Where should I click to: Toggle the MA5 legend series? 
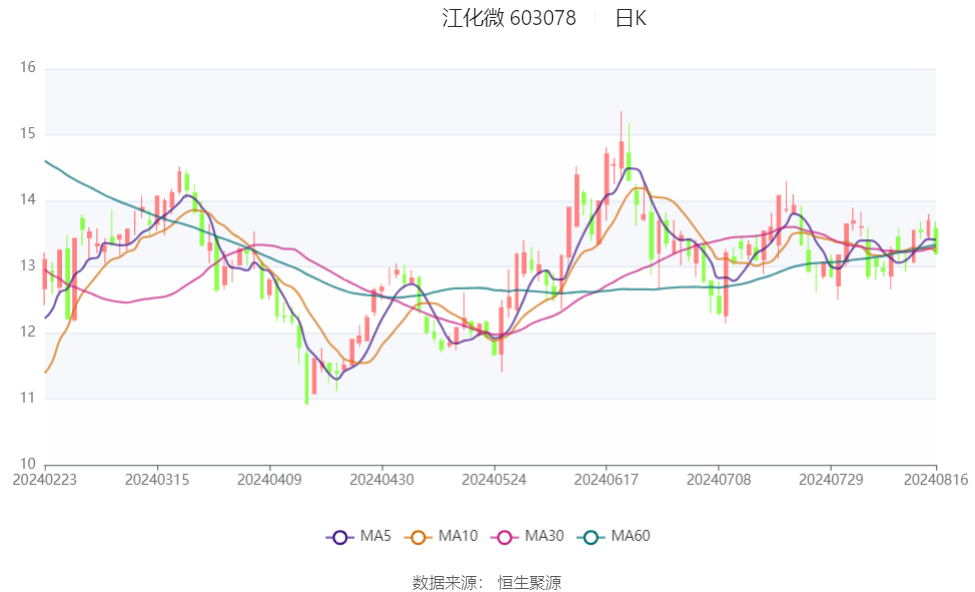(359, 536)
